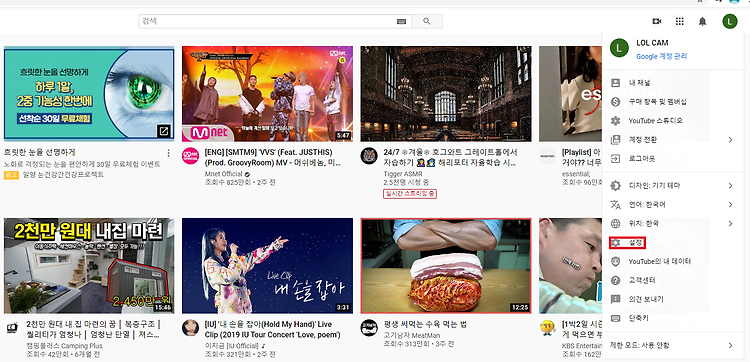750x362 pixels.
Task: Click the 계정 전환 icon
Action: [x=616, y=140]
